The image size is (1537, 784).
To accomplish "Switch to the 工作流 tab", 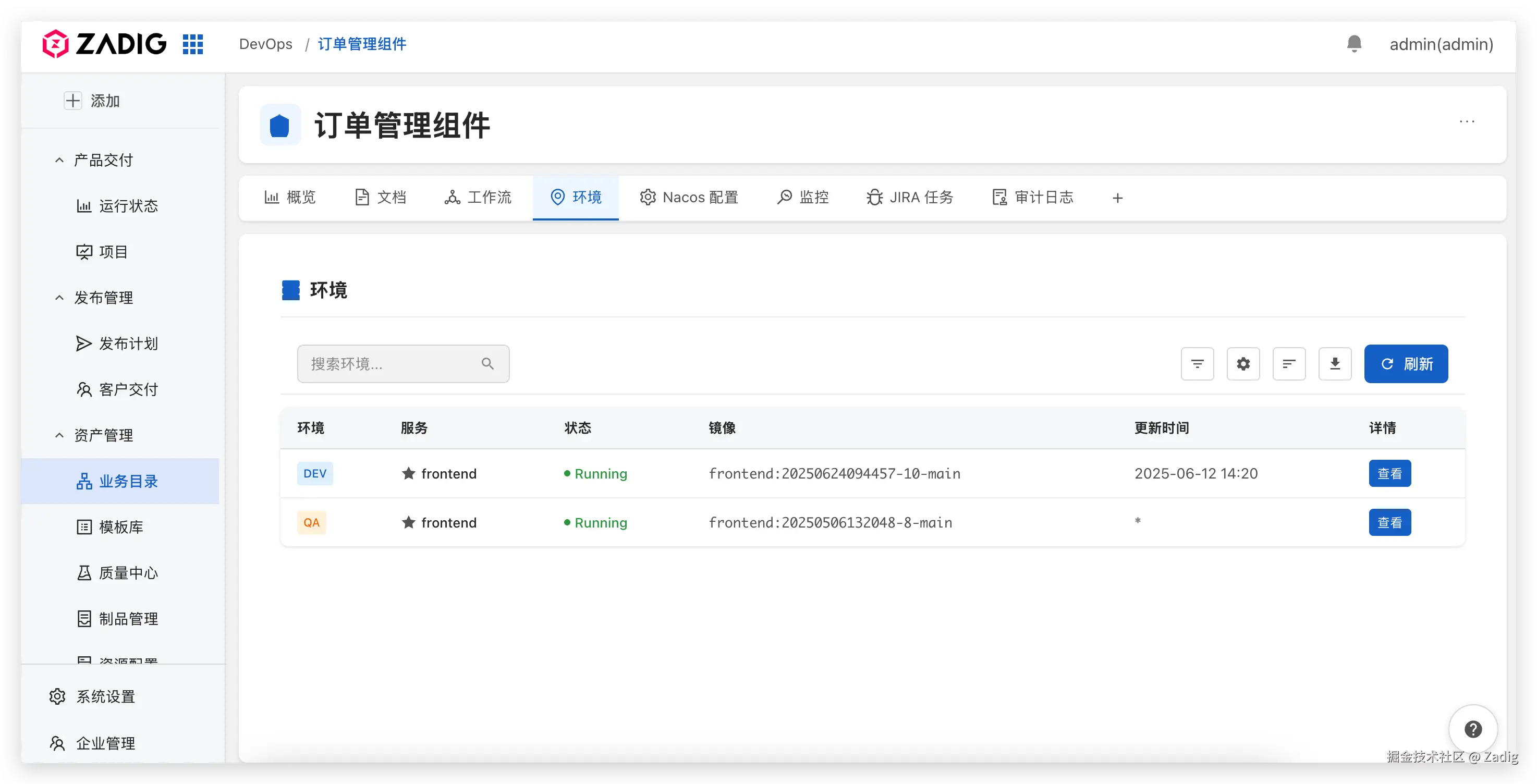I will click(x=478, y=198).
